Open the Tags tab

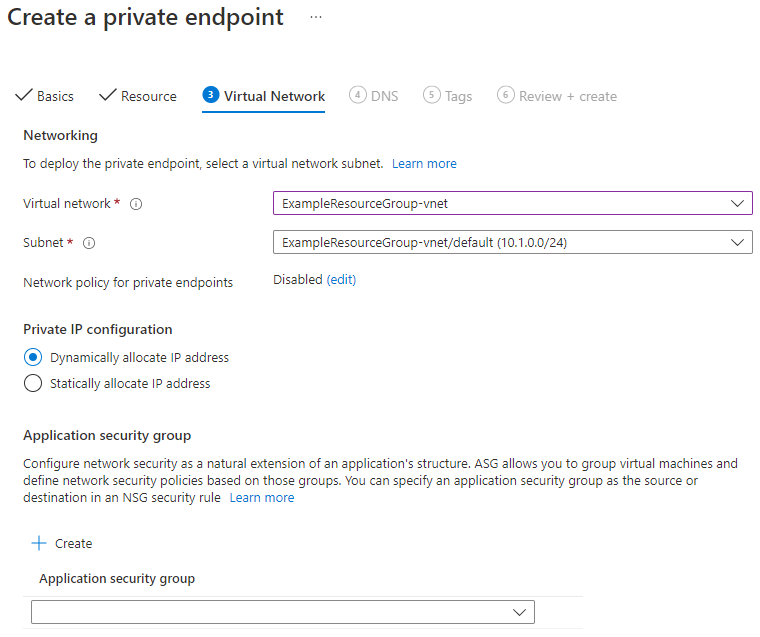(458, 96)
